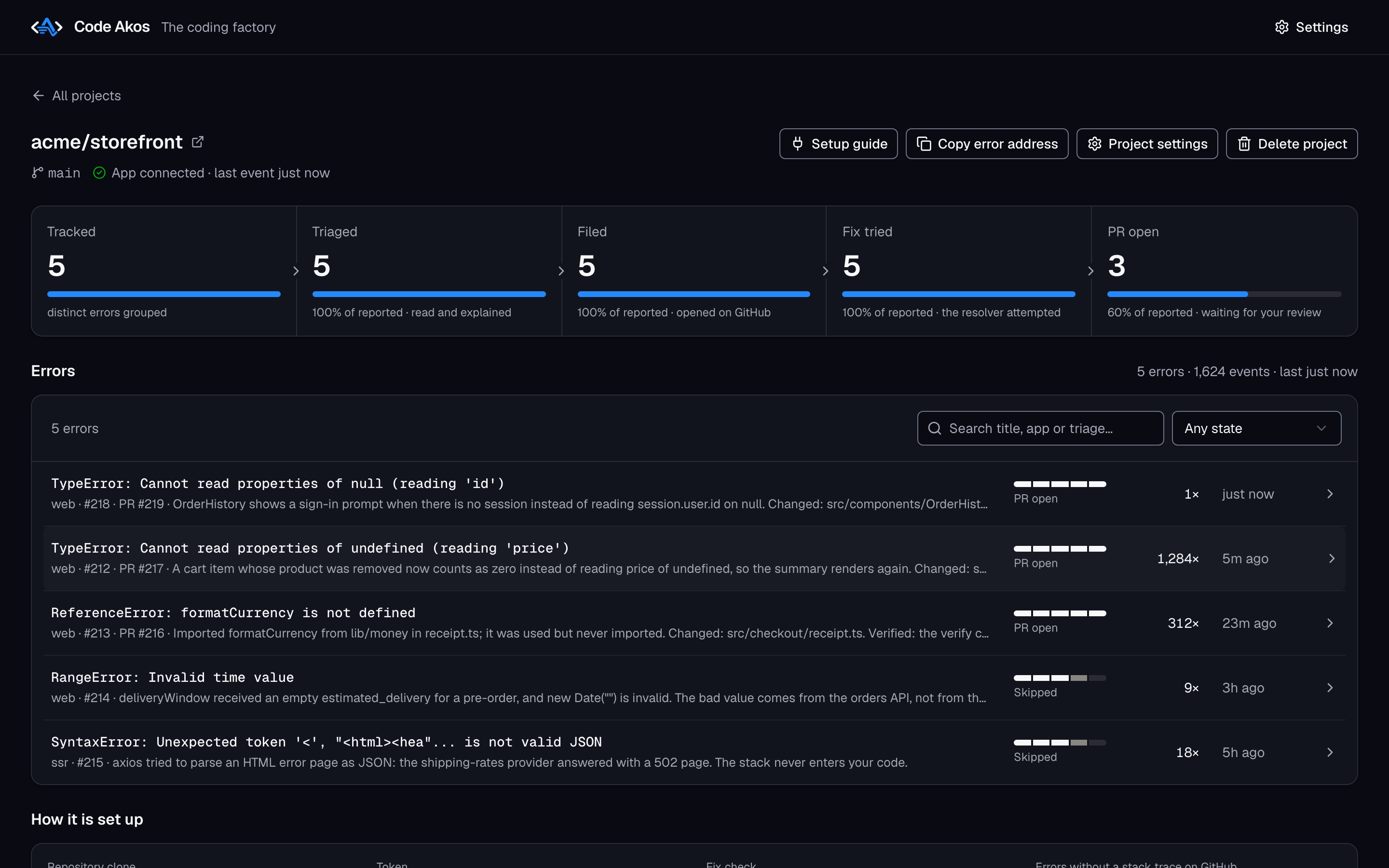Click the 'main' branch name
1389x868 pixels.
[x=64, y=173]
